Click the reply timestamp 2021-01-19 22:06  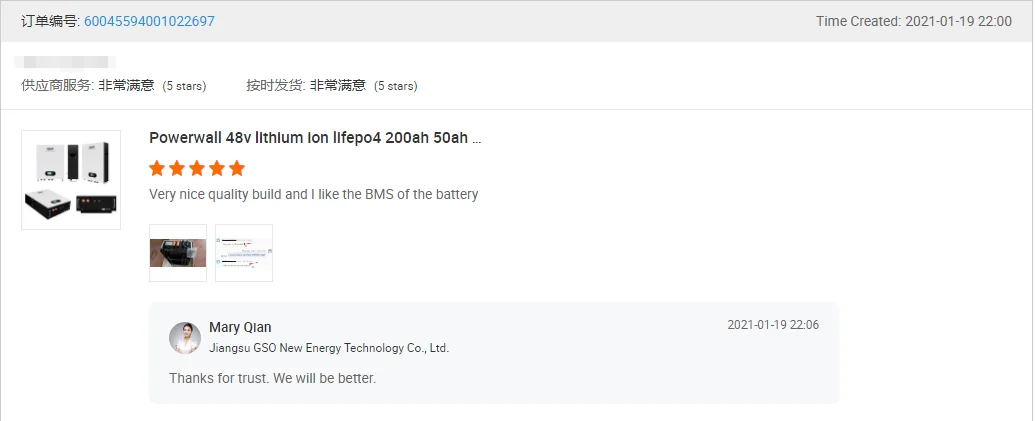tap(773, 325)
